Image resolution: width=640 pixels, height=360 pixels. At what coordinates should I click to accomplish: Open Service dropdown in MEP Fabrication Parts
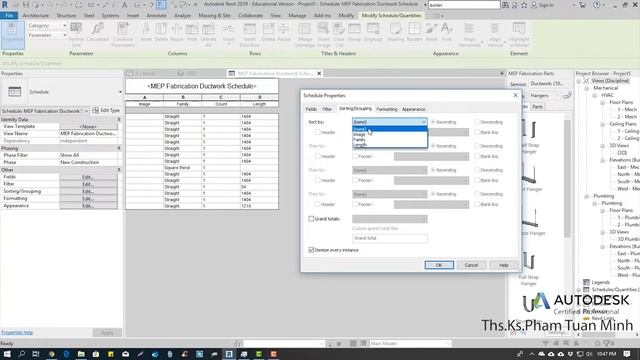click(x=549, y=84)
